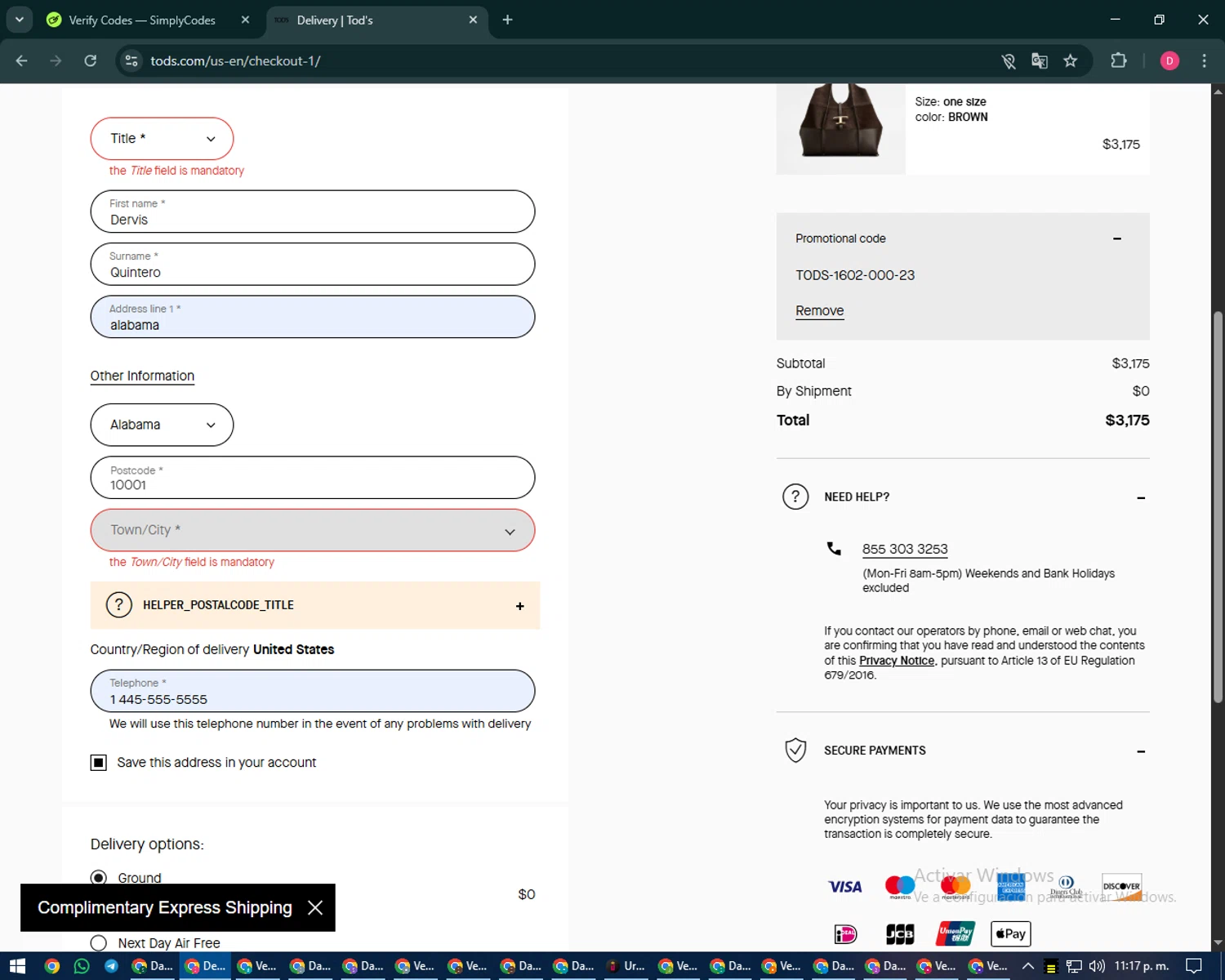
Task: Show hidden system tray icons
Action: pos(1028,966)
